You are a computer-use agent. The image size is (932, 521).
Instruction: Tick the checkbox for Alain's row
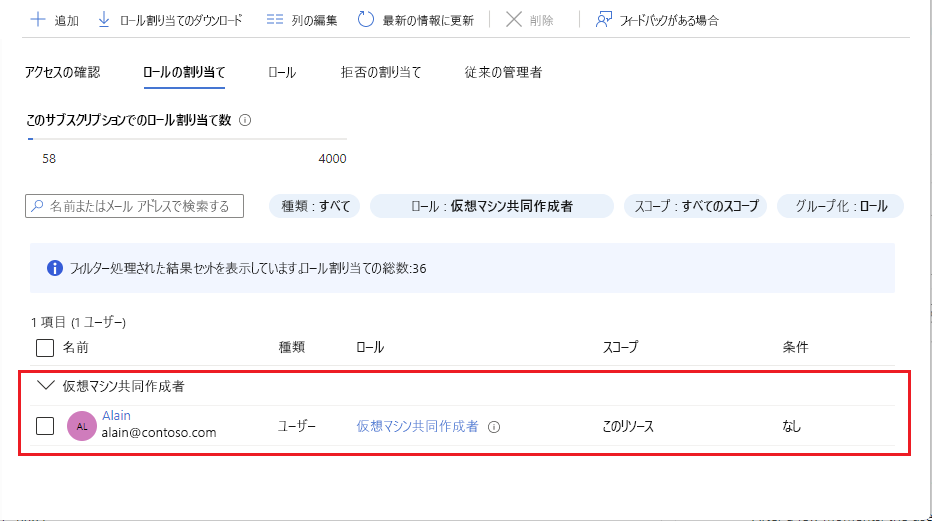pyautogui.click(x=45, y=426)
